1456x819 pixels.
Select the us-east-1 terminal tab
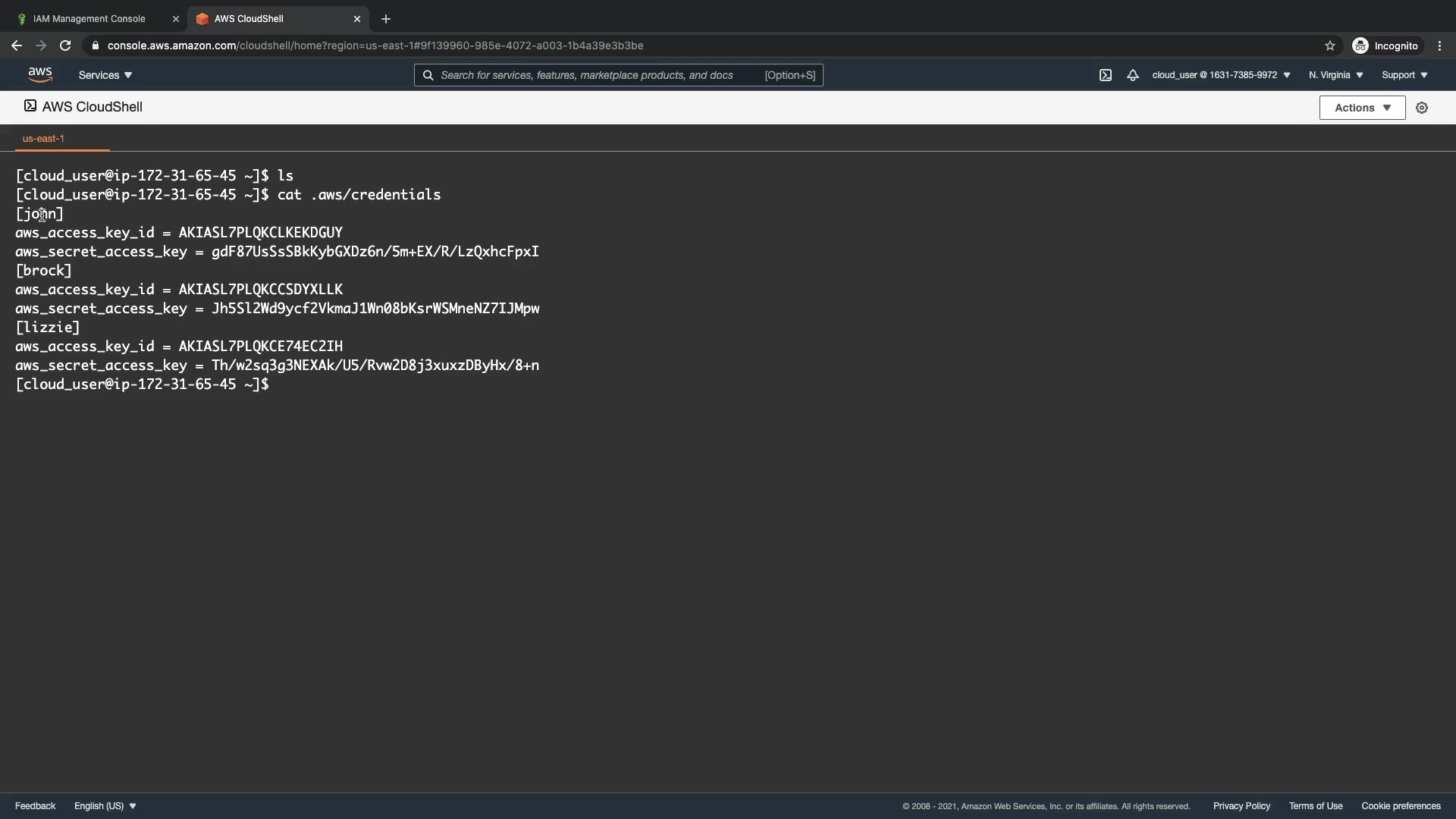click(x=43, y=138)
